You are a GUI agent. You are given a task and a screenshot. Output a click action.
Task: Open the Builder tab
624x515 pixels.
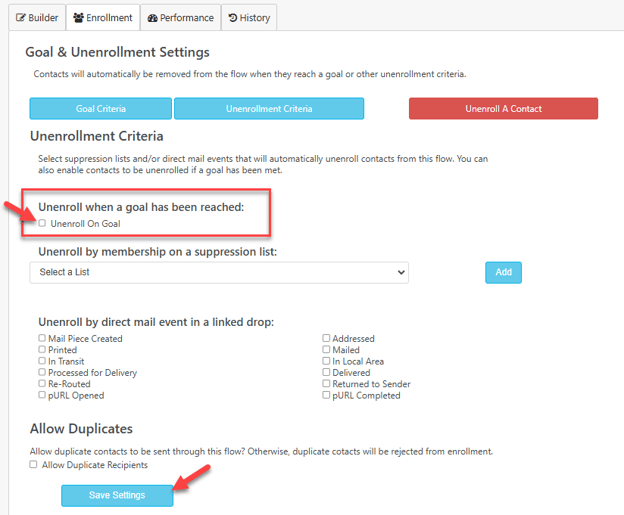click(37, 18)
